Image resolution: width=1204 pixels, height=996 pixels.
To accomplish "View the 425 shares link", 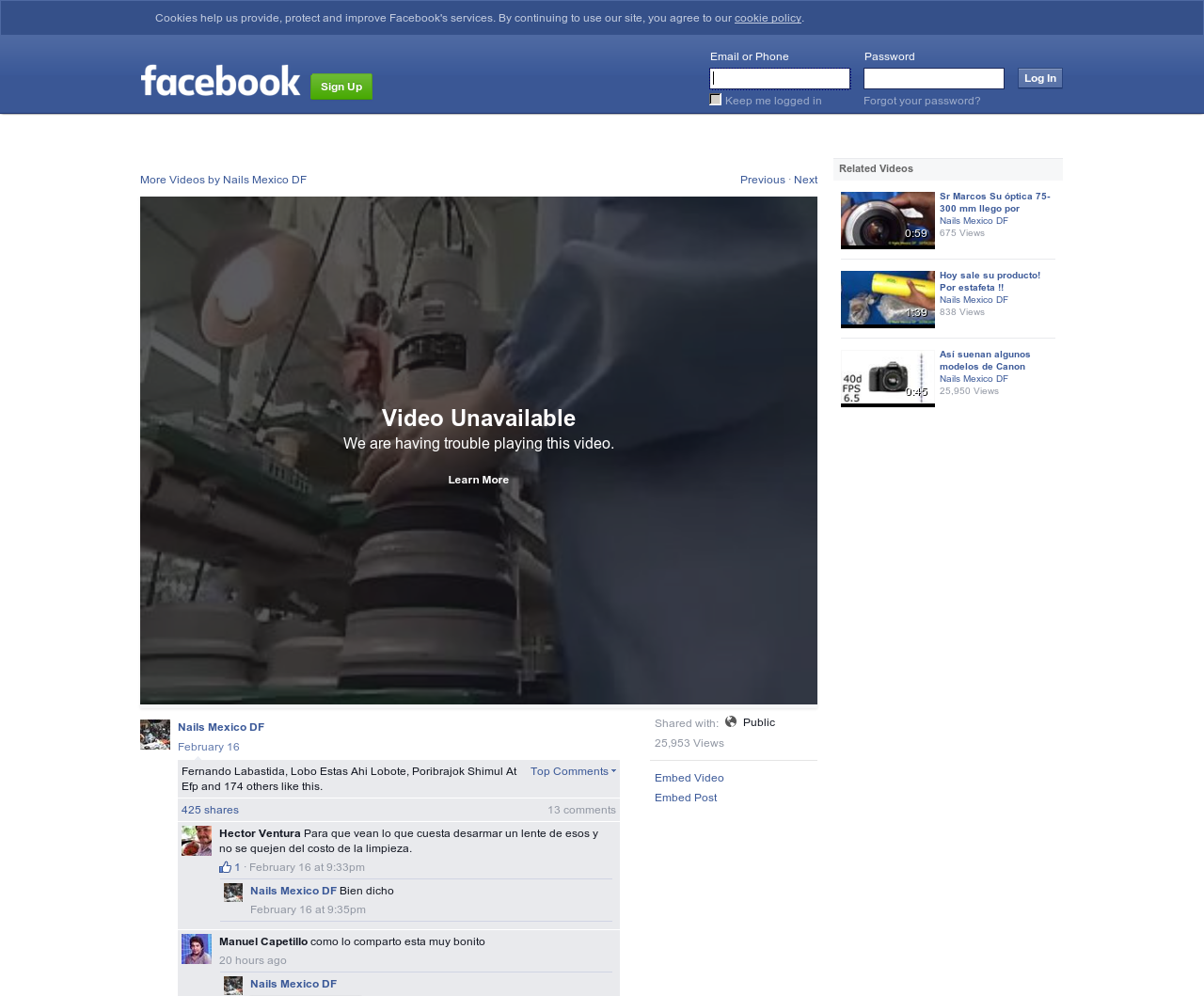I will click(210, 810).
